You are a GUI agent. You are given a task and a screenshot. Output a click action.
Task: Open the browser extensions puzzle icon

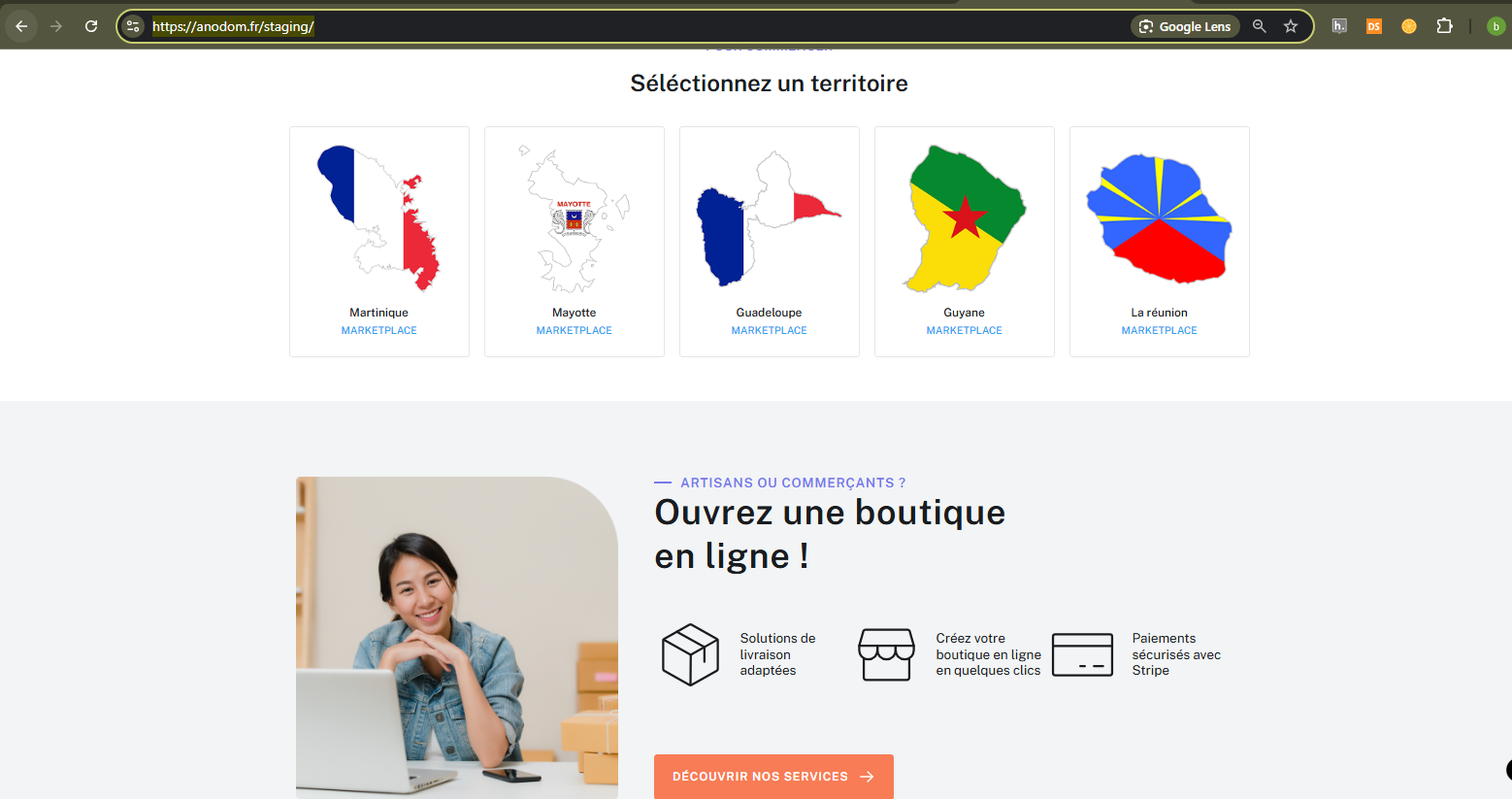coord(1444,26)
